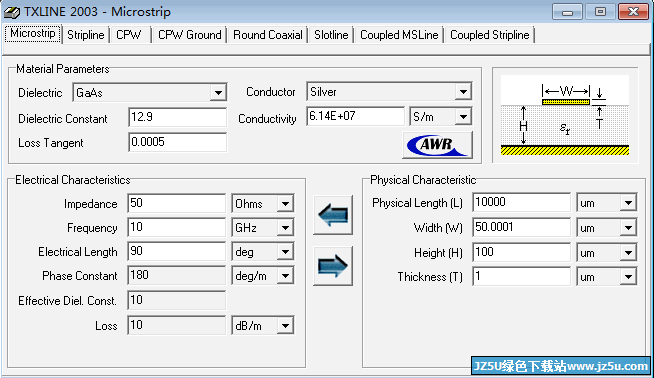Click the Loss Tangent input field
Viewport: 654px width, 378px height.
(178, 142)
